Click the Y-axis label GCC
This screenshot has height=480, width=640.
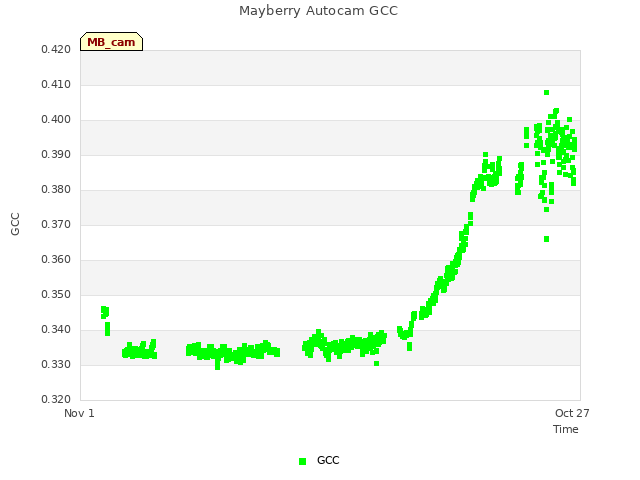tap(15, 224)
